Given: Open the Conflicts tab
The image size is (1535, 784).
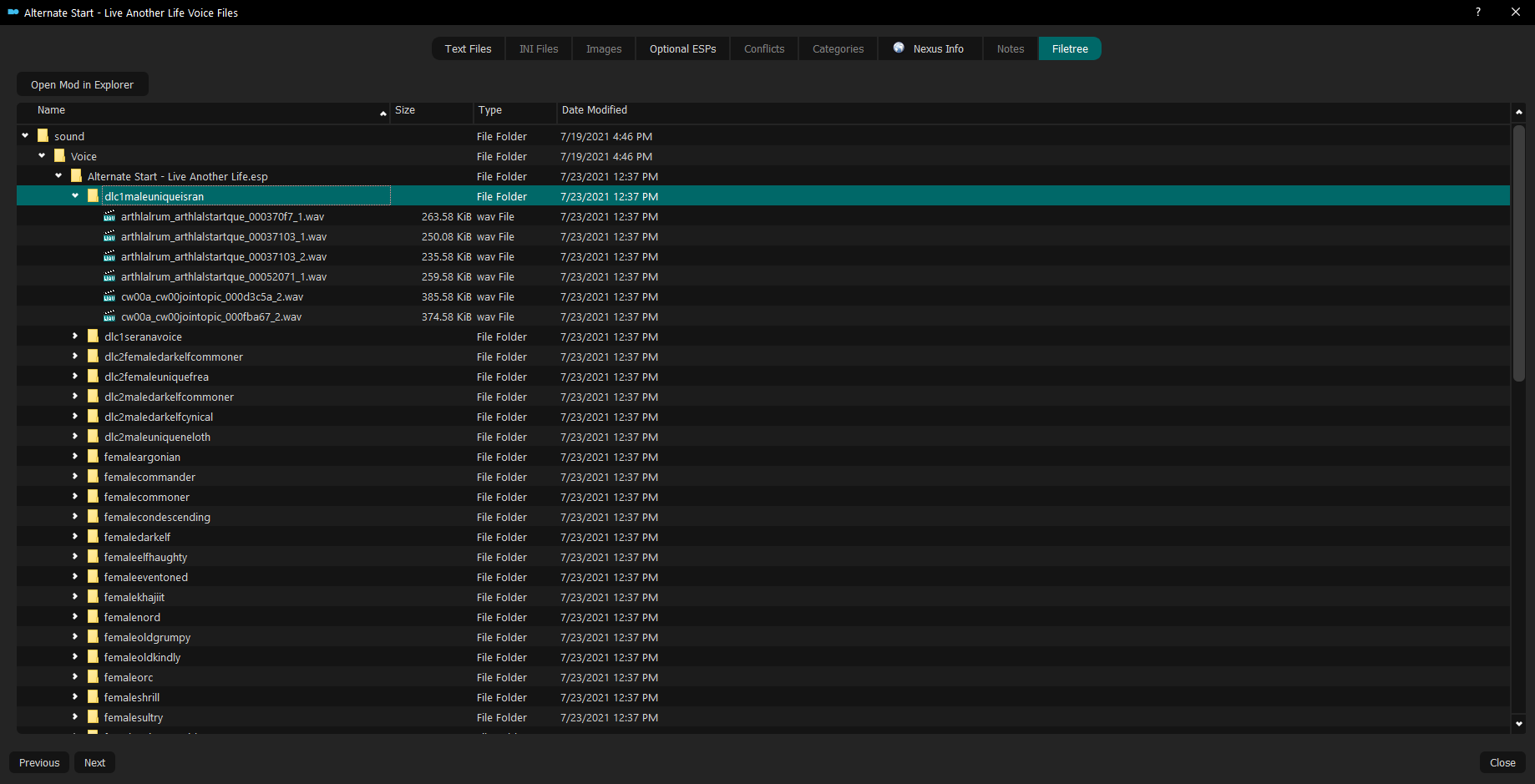Looking at the screenshot, I should (764, 48).
